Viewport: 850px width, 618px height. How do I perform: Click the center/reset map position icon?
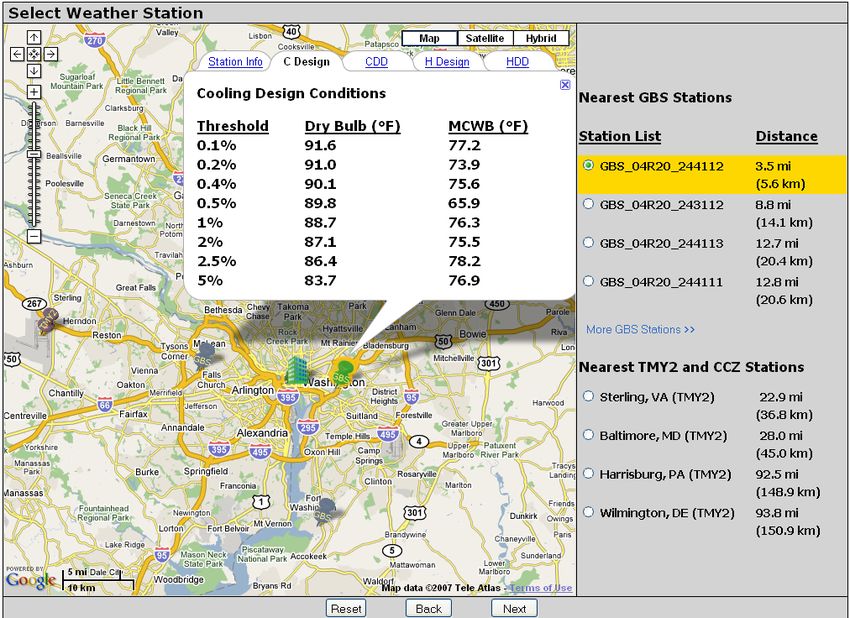34,54
